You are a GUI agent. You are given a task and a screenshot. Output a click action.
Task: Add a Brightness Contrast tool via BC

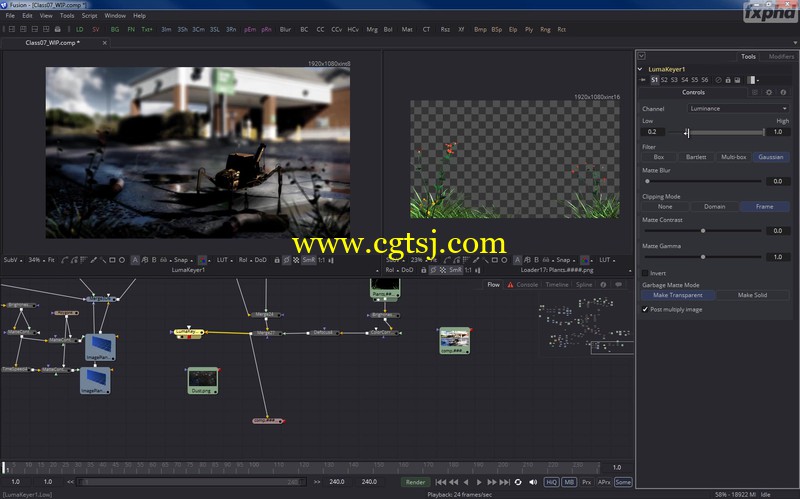tap(304, 30)
